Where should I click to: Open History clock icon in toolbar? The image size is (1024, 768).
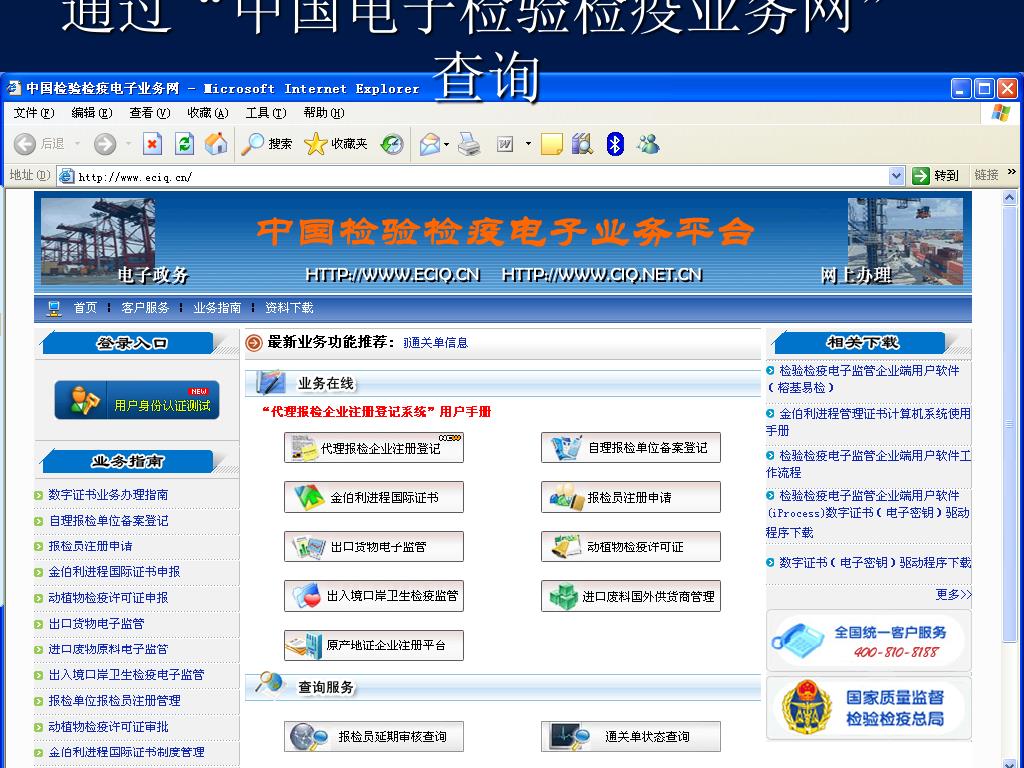392,144
